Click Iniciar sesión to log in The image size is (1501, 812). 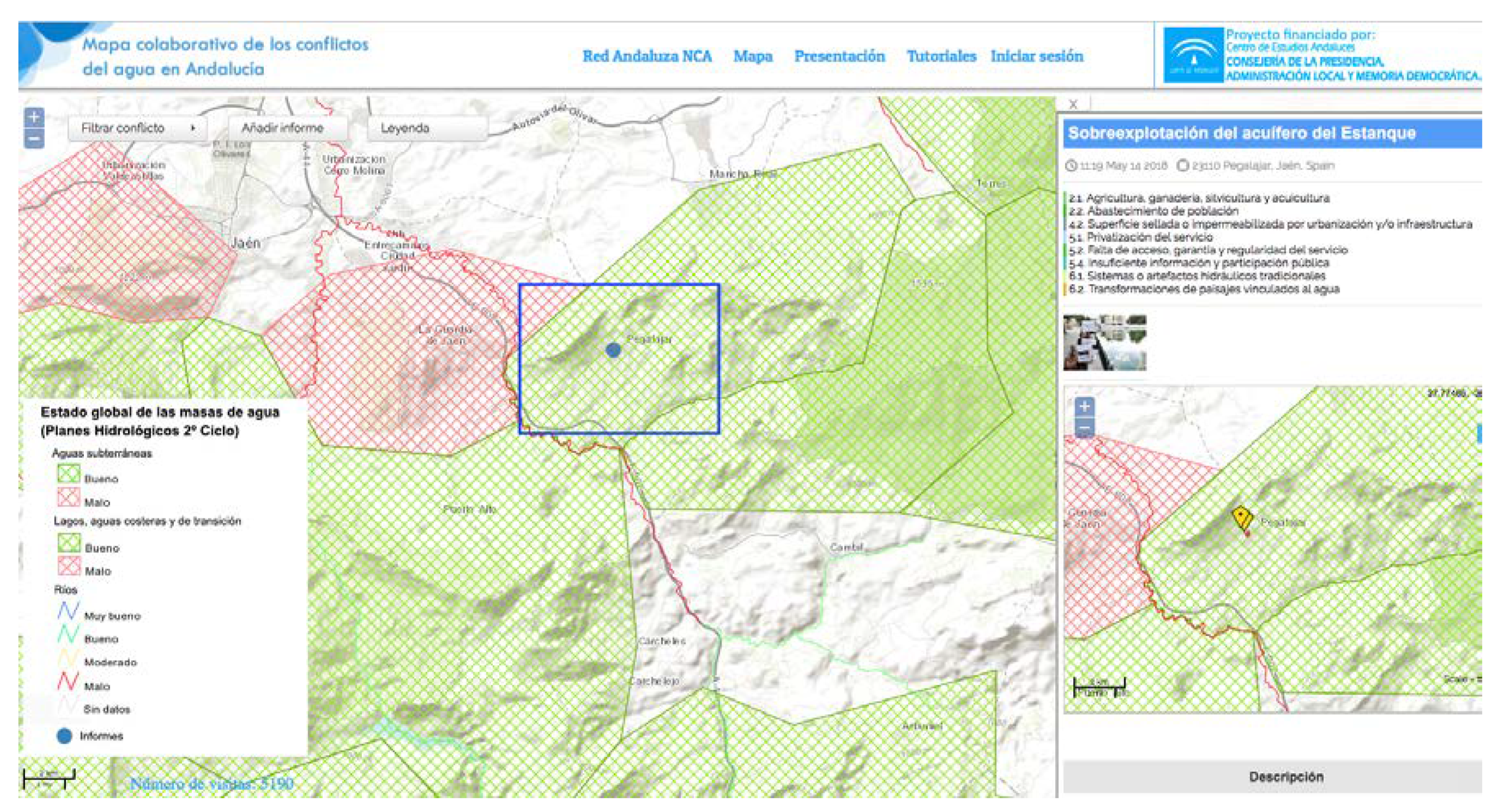click(1037, 57)
